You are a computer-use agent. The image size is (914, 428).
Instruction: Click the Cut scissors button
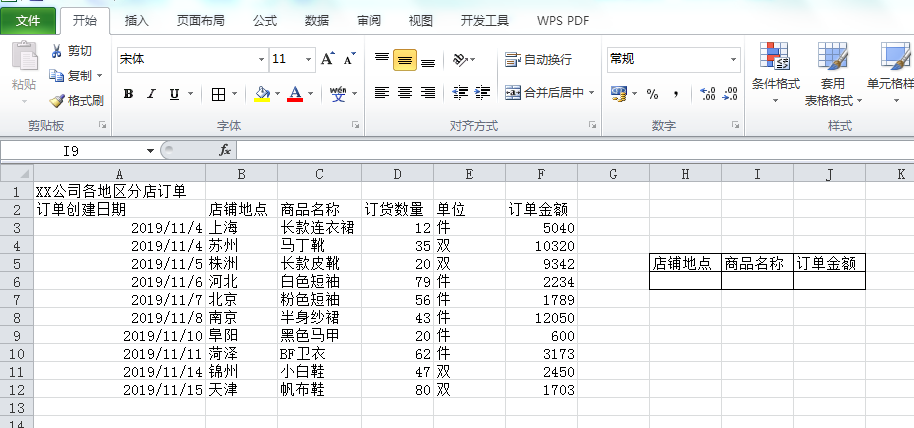coord(71,51)
